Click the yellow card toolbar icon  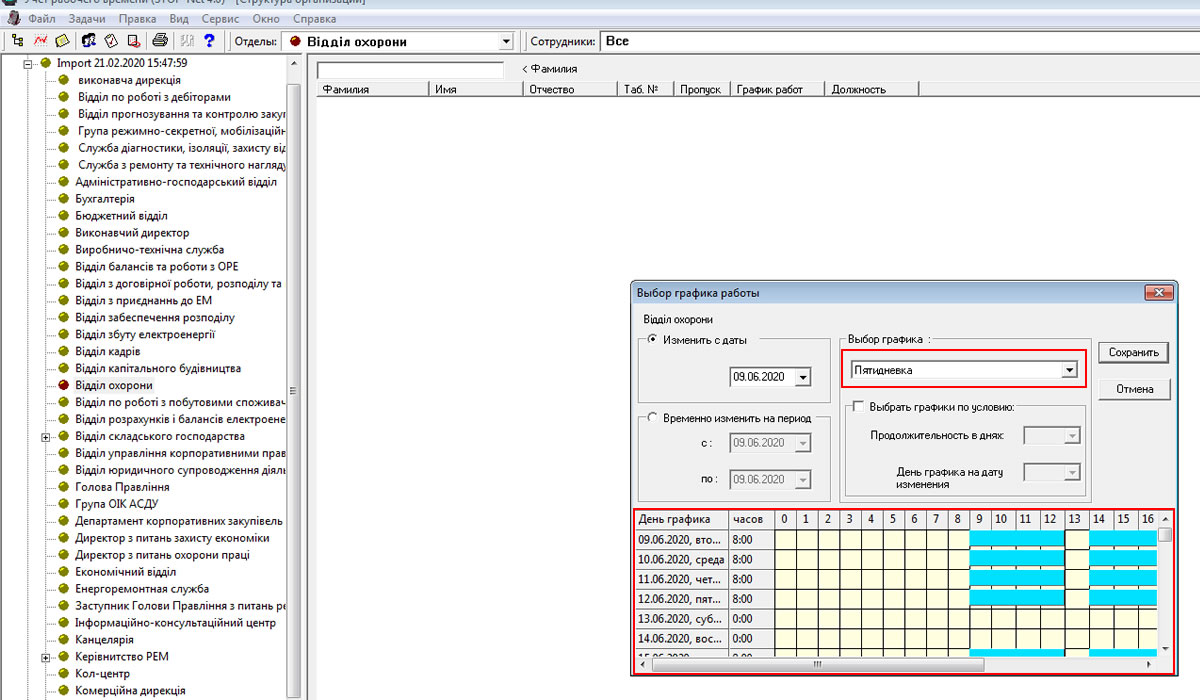pos(62,41)
